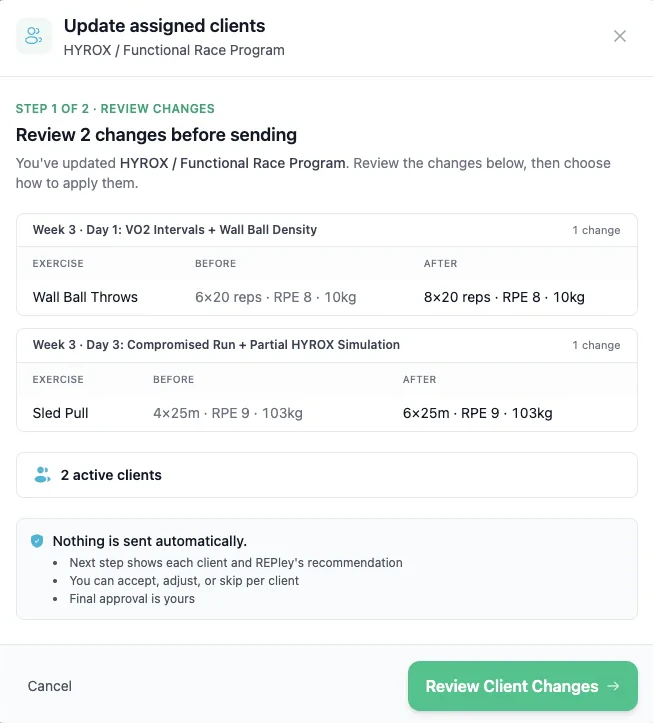Click the 'Week 3 · Day 3: Compromised Run + Partial HYROX Simulation' header
The image size is (653, 723).
(216, 345)
